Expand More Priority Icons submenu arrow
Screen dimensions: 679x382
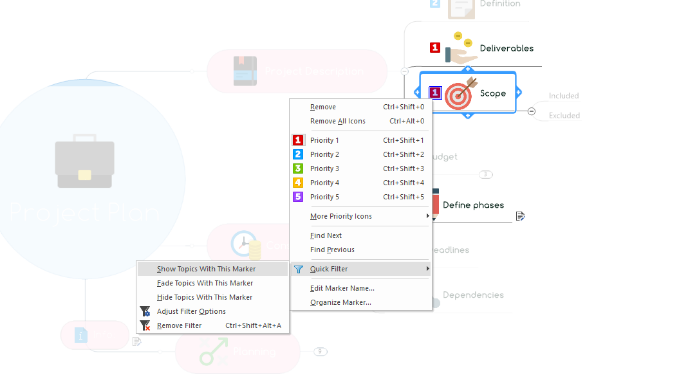(x=427, y=216)
